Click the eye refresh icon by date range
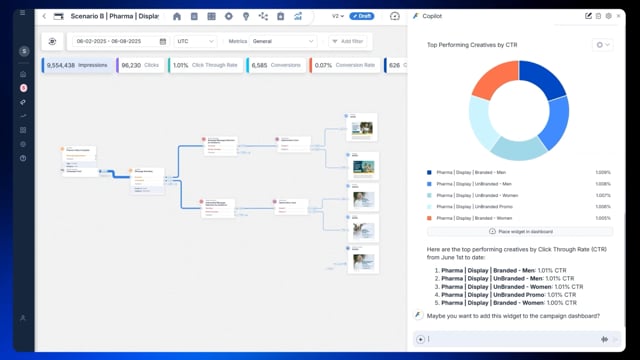Viewport: 640px width, 360px height. pos(52,41)
